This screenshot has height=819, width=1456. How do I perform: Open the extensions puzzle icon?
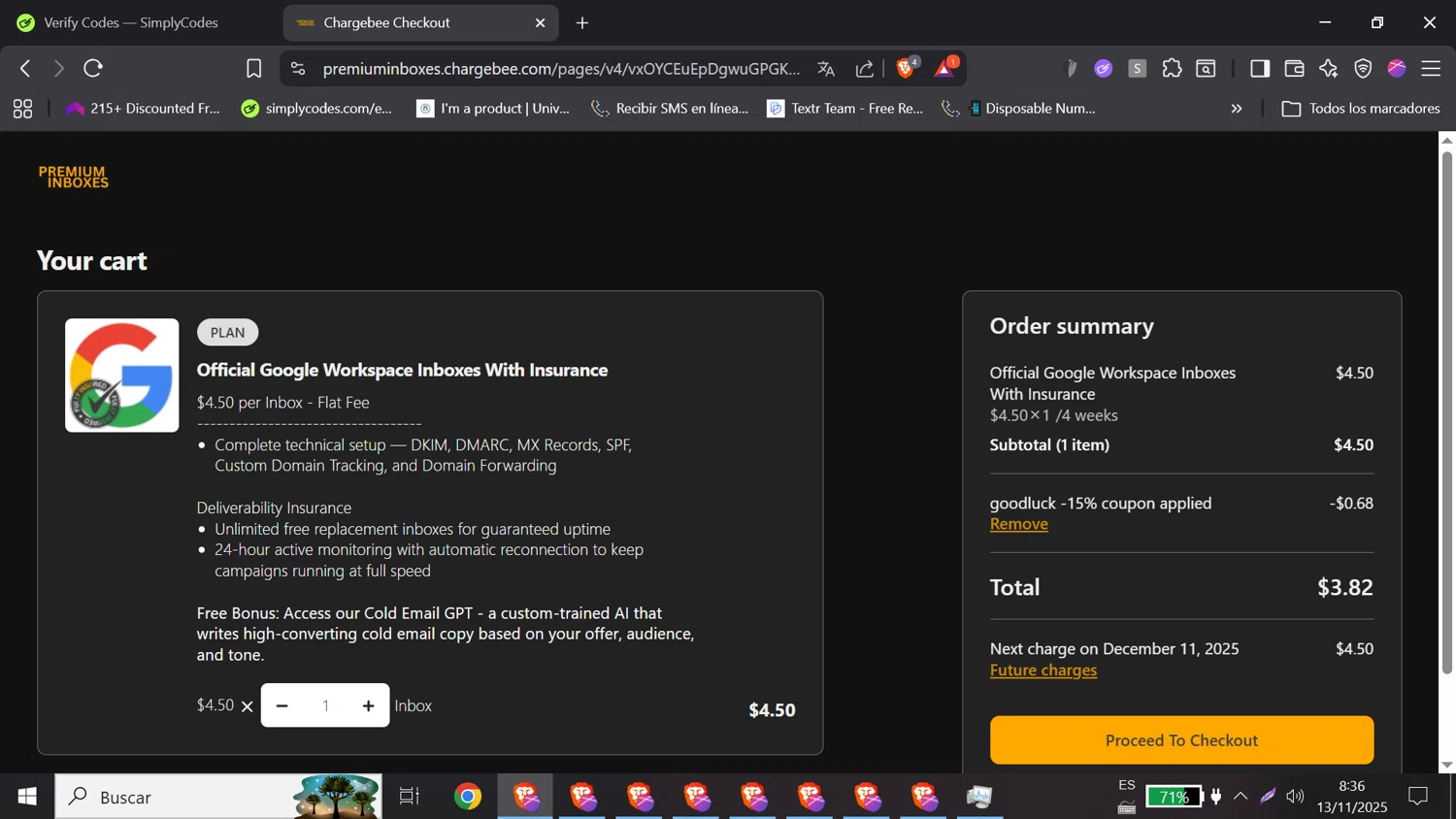click(1172, 69)
